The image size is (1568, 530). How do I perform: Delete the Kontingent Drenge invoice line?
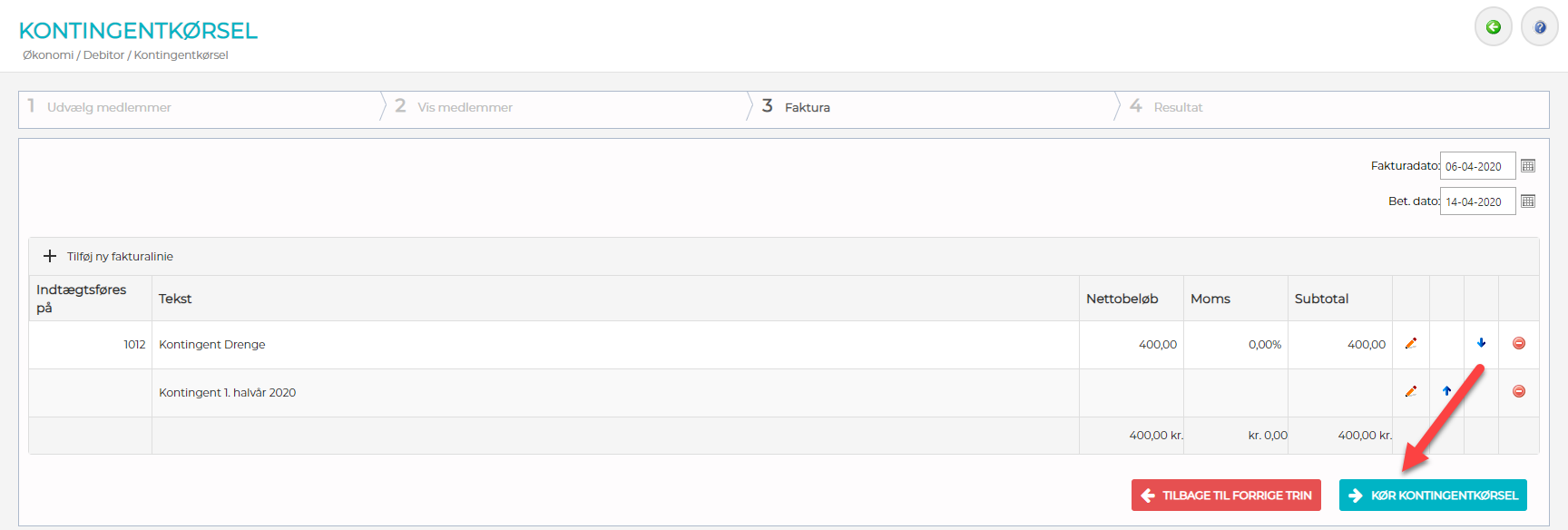[1518, 343]
